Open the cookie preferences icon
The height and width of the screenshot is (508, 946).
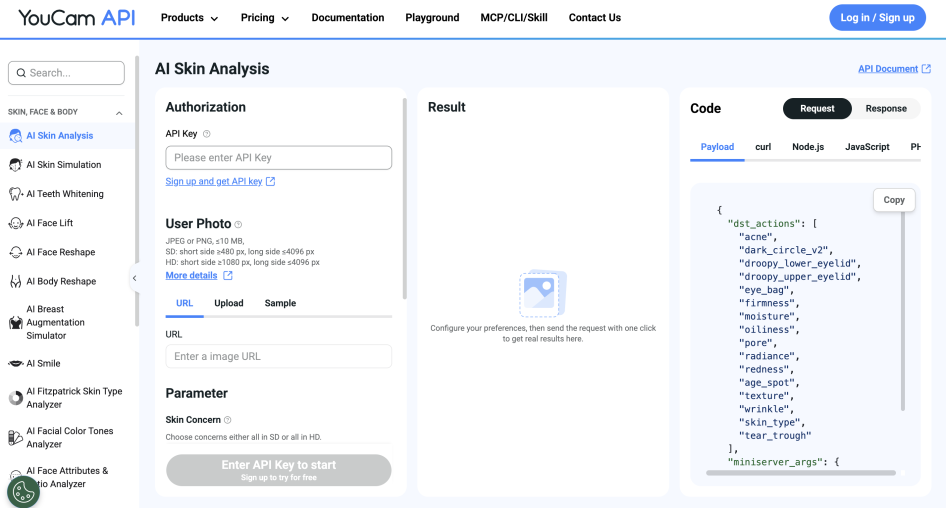(x=24, y=492)
